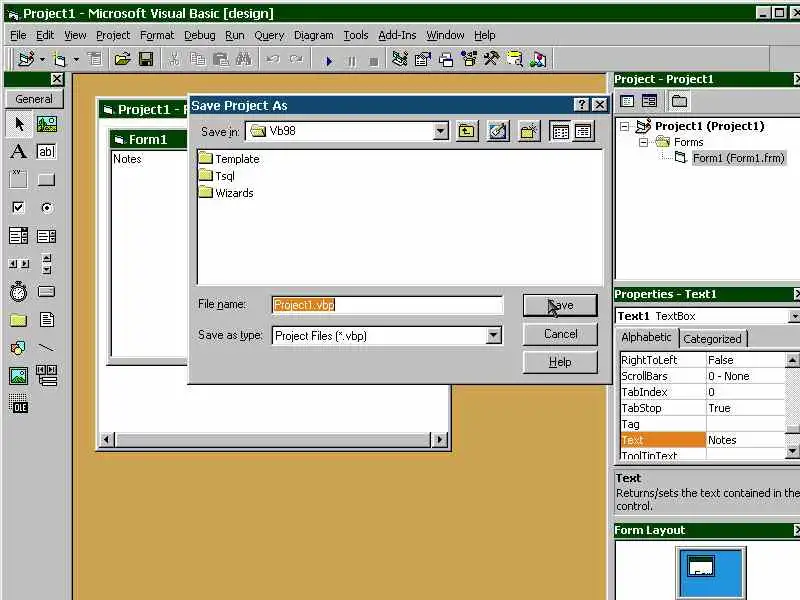Select the Pointer tool in toolbox
The height and width of the screenshot is (600, 800).
coord(19,124)
